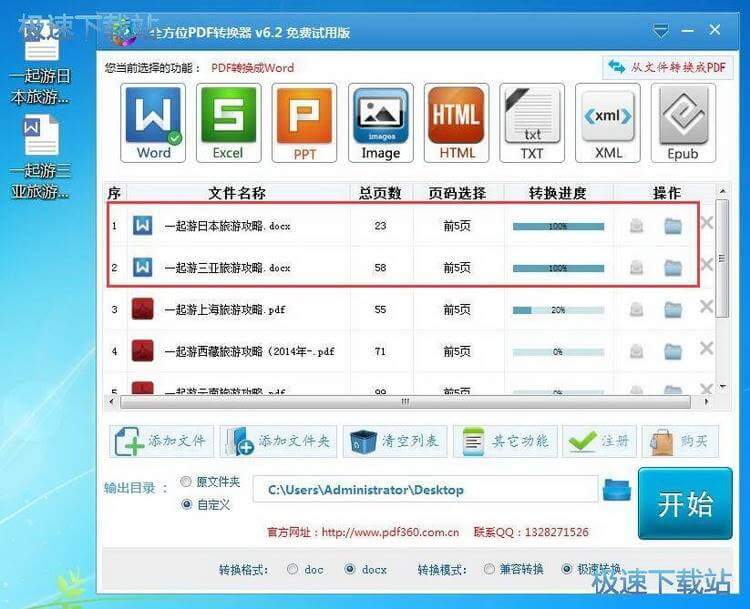Viewport: 750px width, 609px height.
Task: Select 自定义 output radio button
Action: tap(187, 504)
